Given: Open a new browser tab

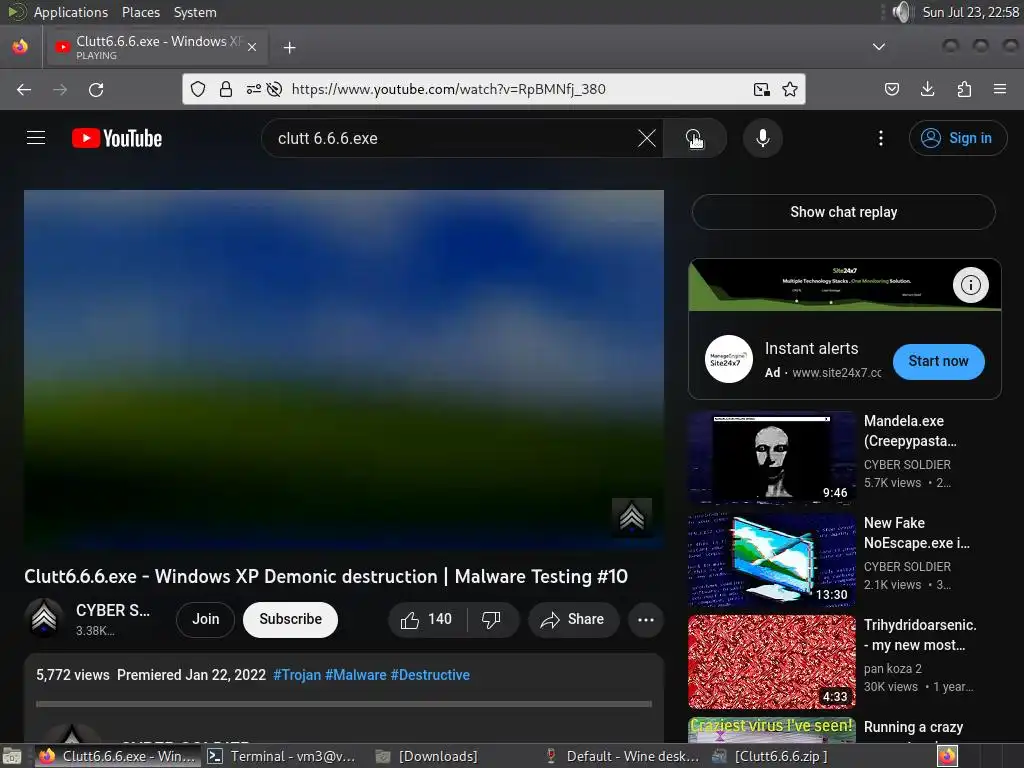Looking at the screenshot, I should click(289, 48).
